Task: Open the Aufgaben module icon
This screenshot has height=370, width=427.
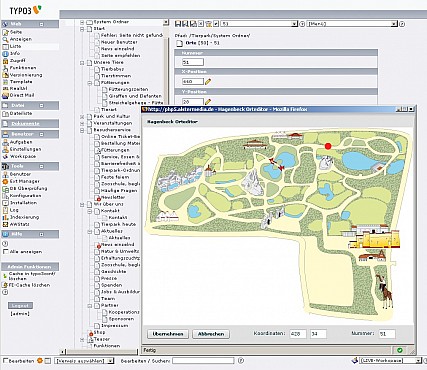Action: (x=5, y=142)
